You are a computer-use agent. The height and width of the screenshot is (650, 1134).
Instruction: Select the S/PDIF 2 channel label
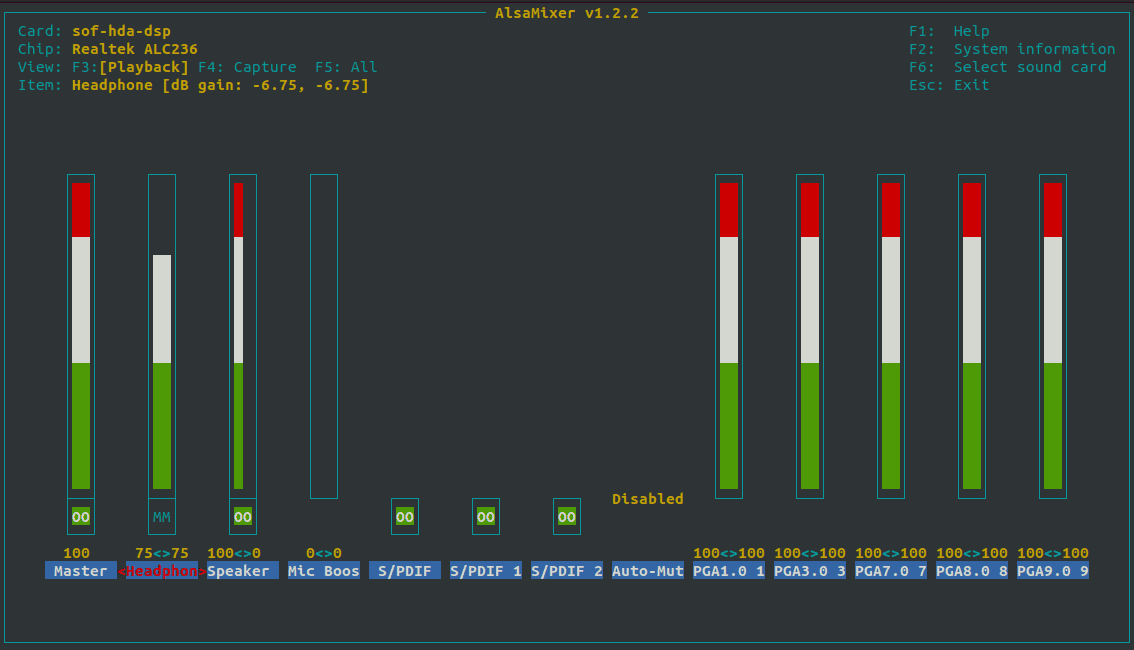coord(567,570)
